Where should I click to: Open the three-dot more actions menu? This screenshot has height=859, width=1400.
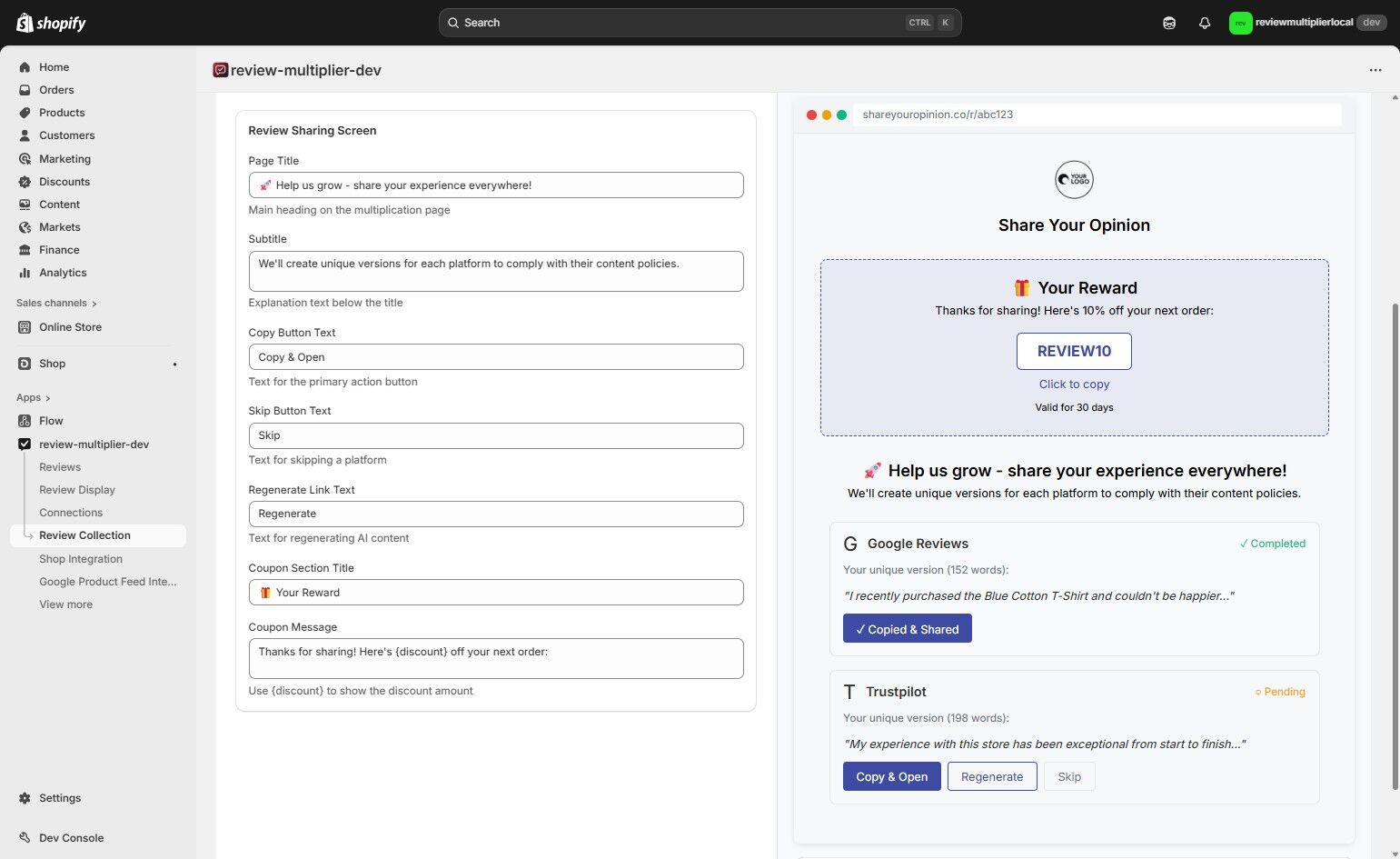click(1375, 70)
